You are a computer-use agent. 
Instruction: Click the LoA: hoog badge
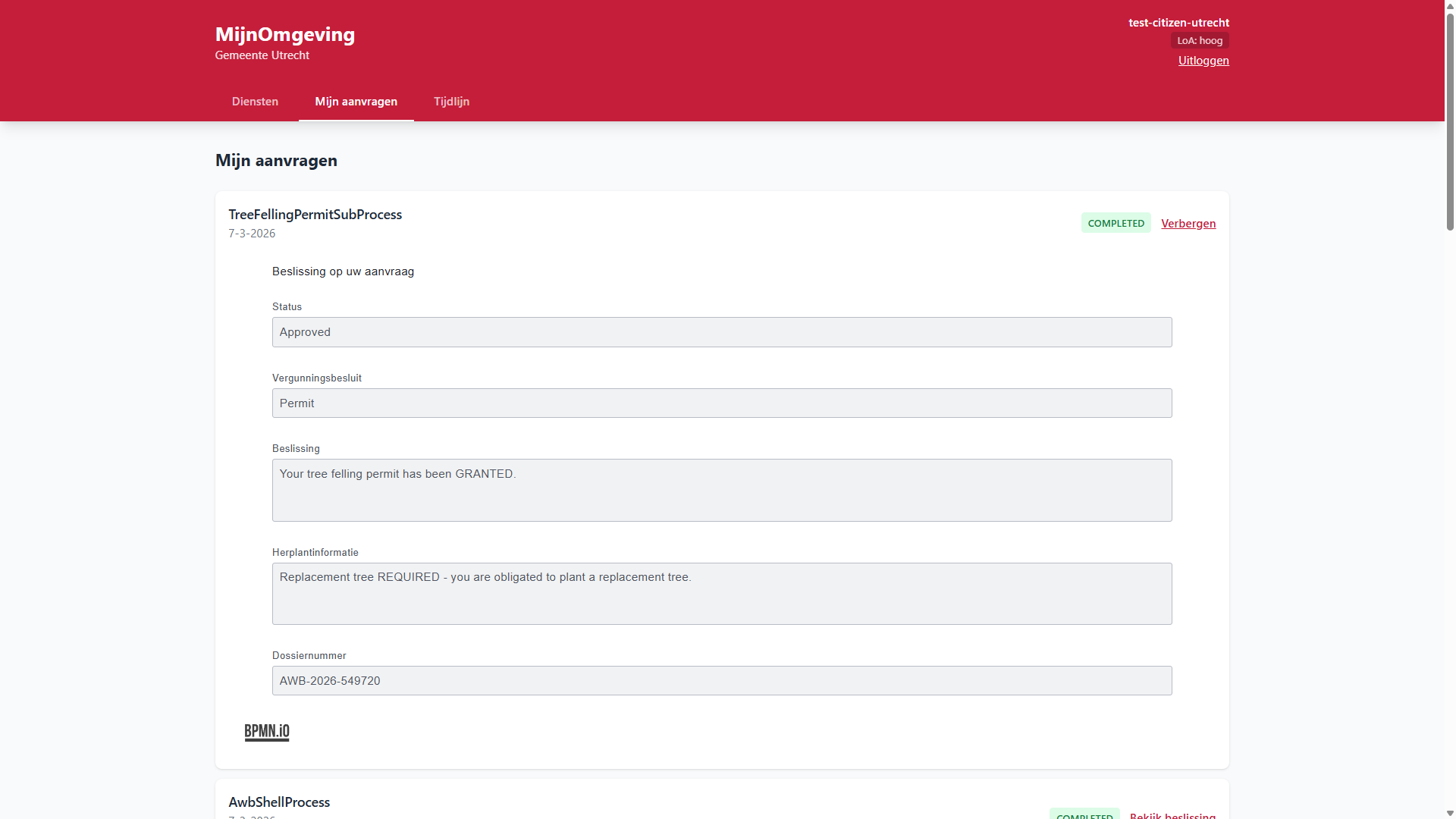[x=1199, y=40]
